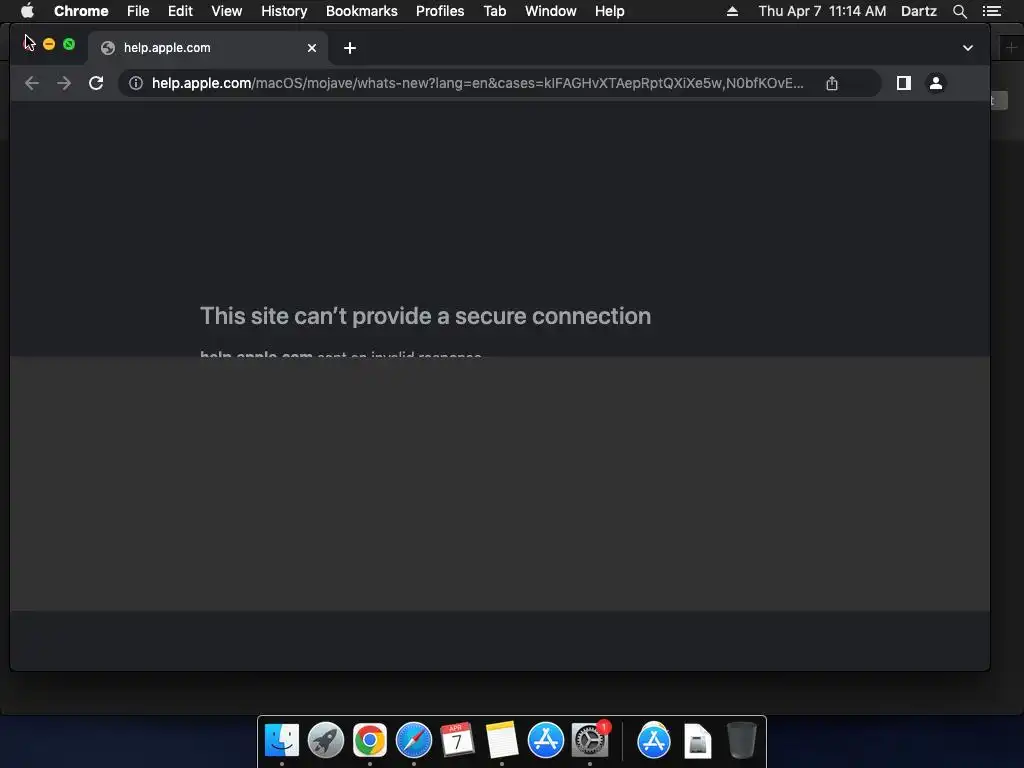Click the eject icon in menu bar
This screenshot has height=768, width=1024.
(x=732, y=11)
